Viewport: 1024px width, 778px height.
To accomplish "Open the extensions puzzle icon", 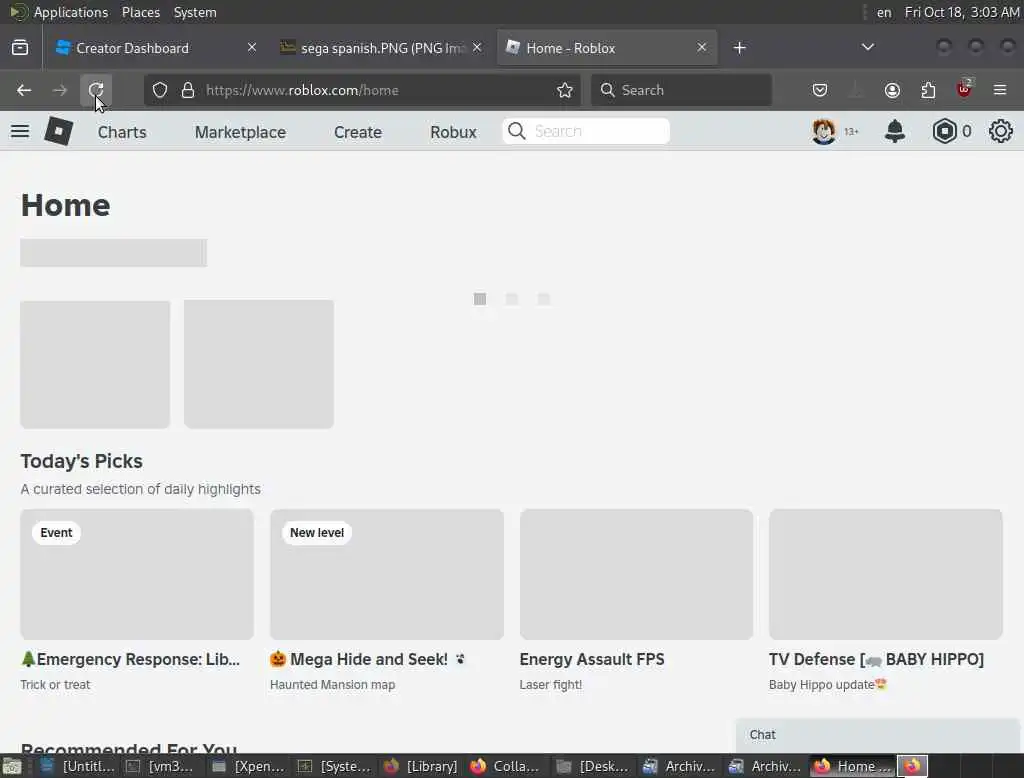I will (x=928, y=90).
